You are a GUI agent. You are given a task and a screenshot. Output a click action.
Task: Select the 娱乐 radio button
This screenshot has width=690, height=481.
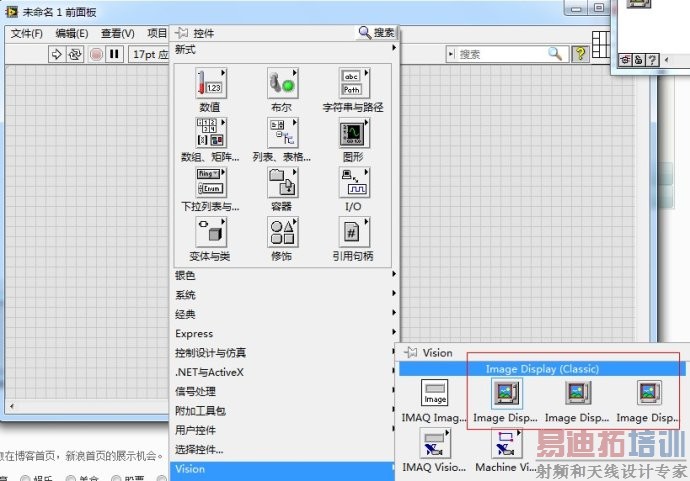tap(25, 478)
